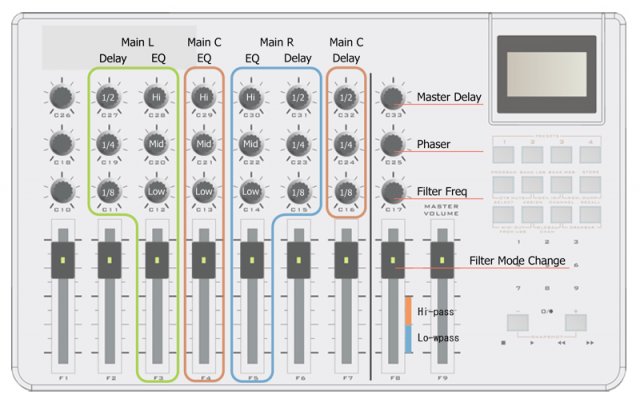Viewport: 640px width, 407px height.
Task: Click the F5 fader handle
Action: pos(252,260)
